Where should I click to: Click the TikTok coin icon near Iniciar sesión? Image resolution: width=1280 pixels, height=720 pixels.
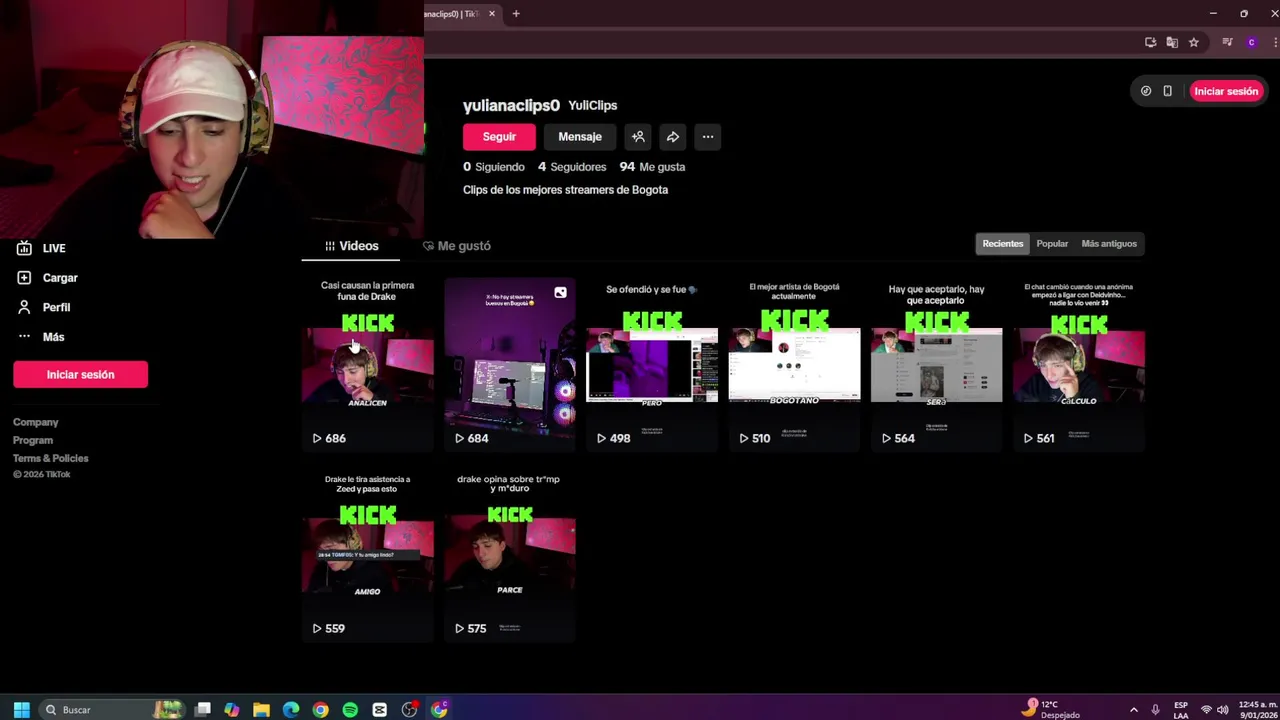click(1146, 91)
